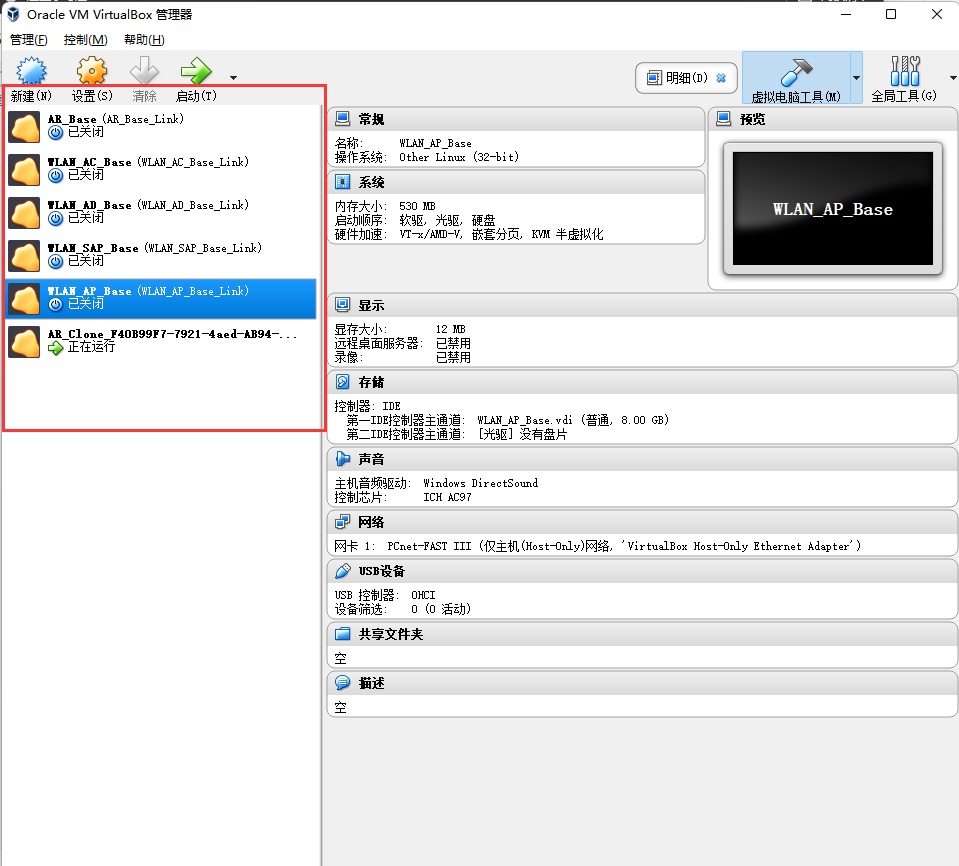
Task: Open the 全局工具 dropdown arrow
Action: [x=950, y=76]
